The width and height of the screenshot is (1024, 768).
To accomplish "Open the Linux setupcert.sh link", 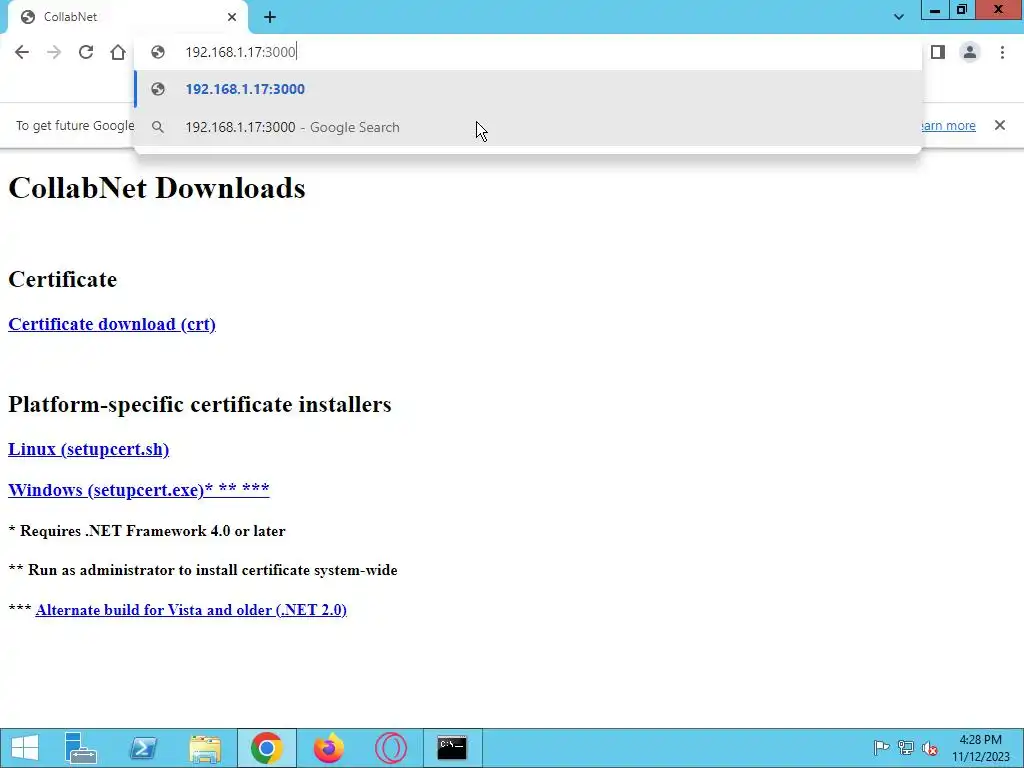I will coord(88,449).
